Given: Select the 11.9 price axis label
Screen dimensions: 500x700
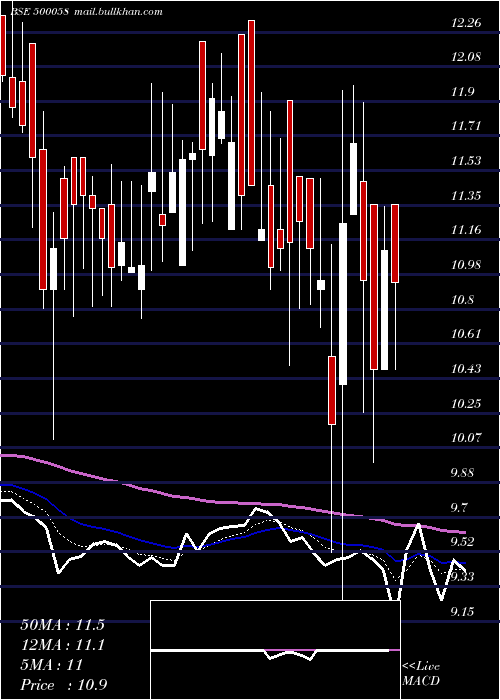Looking at the screenshot, I should point(462,92).
